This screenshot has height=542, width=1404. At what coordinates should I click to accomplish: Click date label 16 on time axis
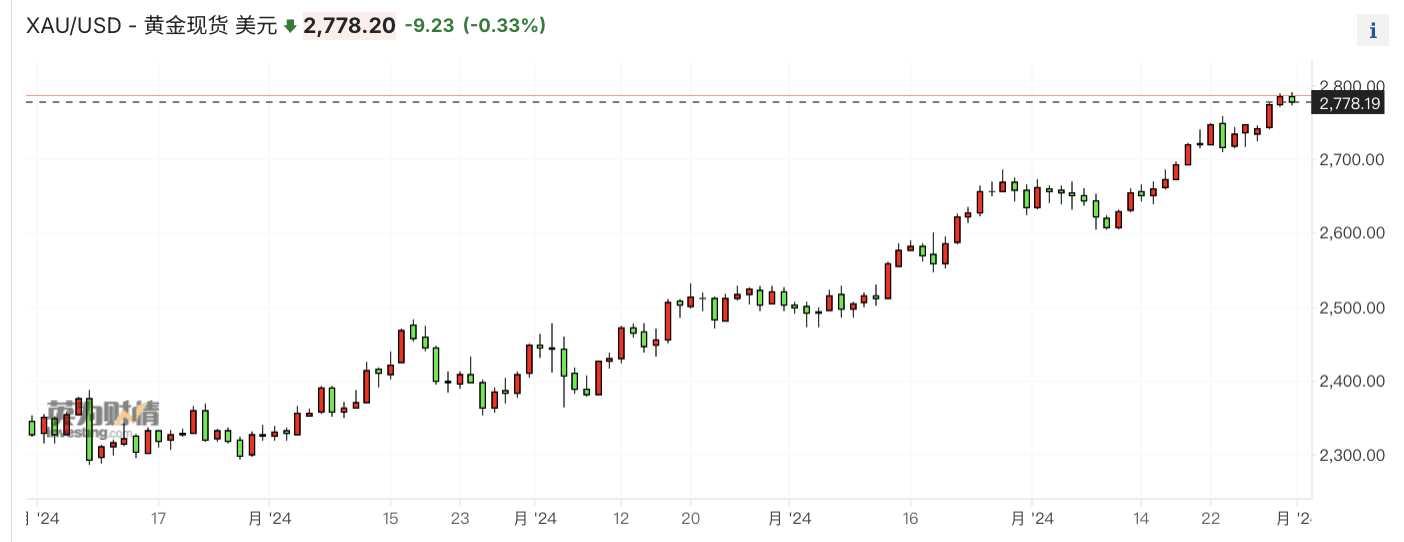click(910, 519)
